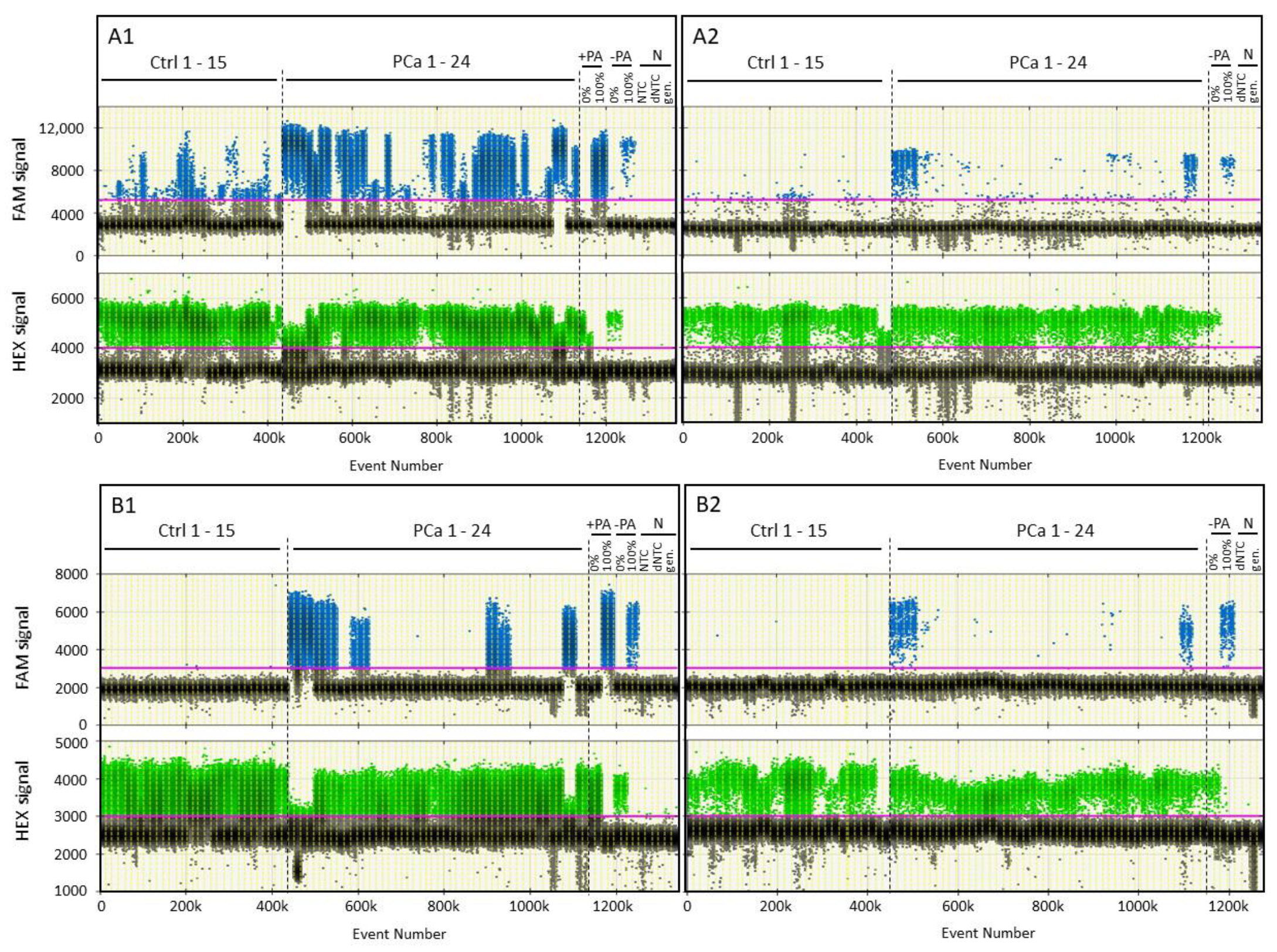Click the N label in panel B1

658,523
